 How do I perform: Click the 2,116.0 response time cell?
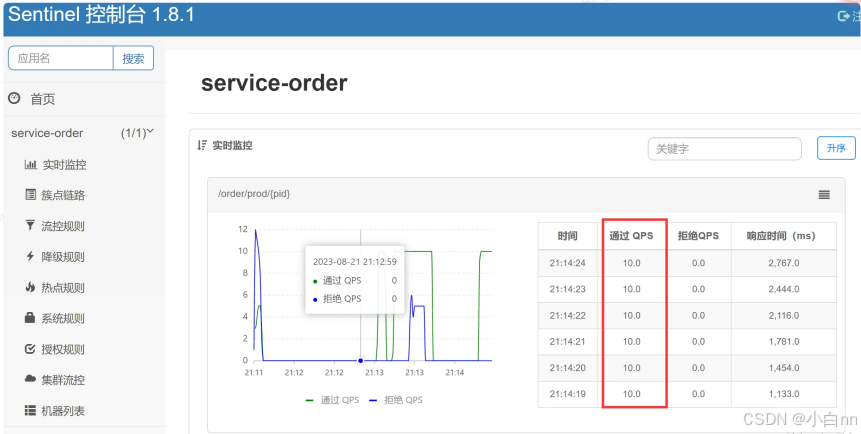click(x=784, y=315)
